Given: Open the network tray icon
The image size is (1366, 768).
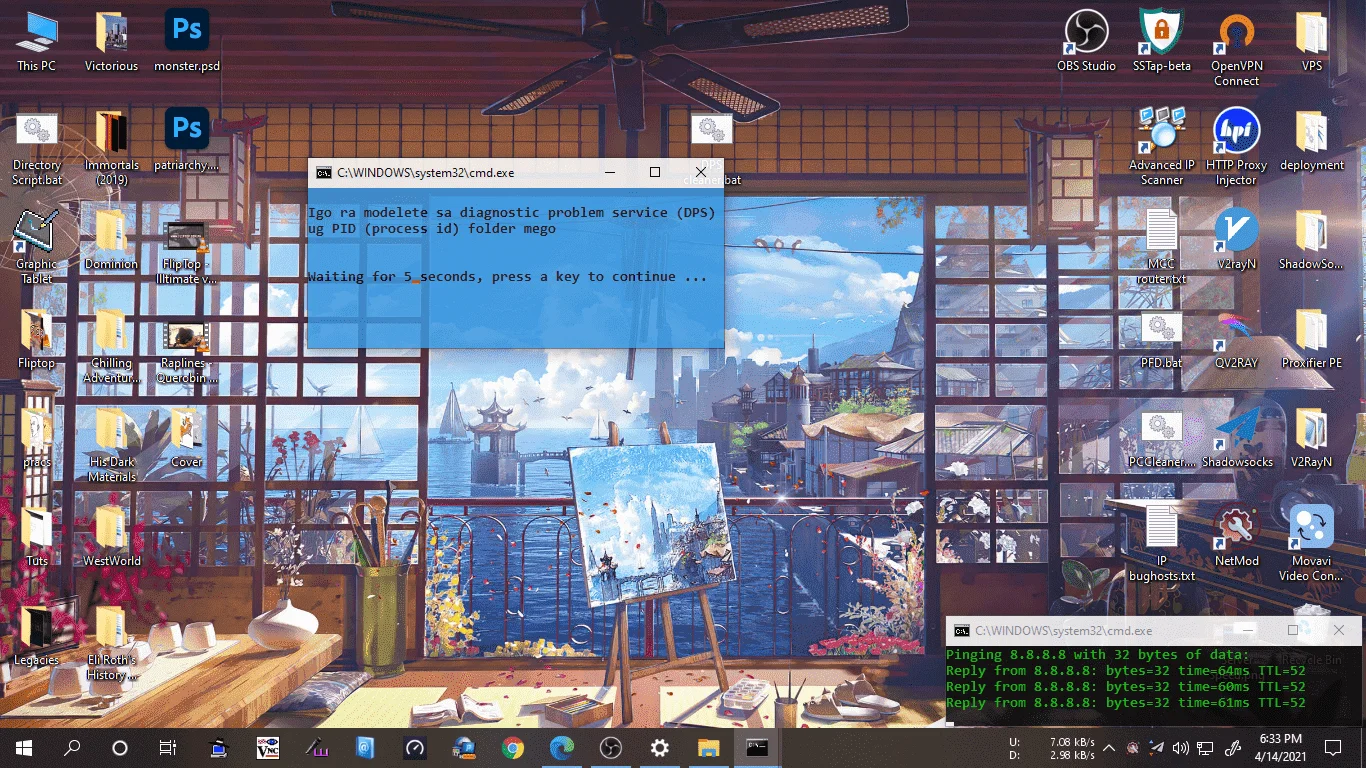Looking at the screenshot, I should click(x=1205, y=747).
